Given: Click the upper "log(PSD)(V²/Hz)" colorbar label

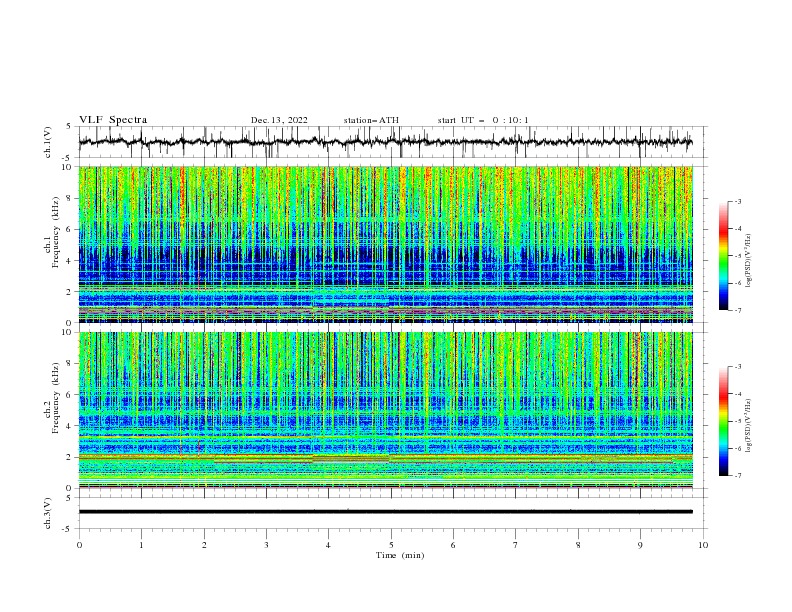Looking at the screenshot, I should click(x=749, y=261).
